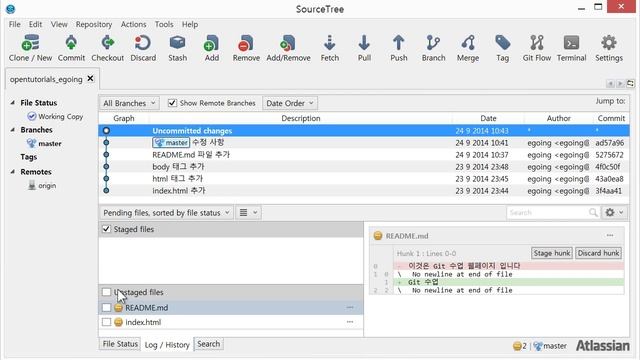Open the Tools menu
The image size is (640, 360).
click(x=164, y=24)
